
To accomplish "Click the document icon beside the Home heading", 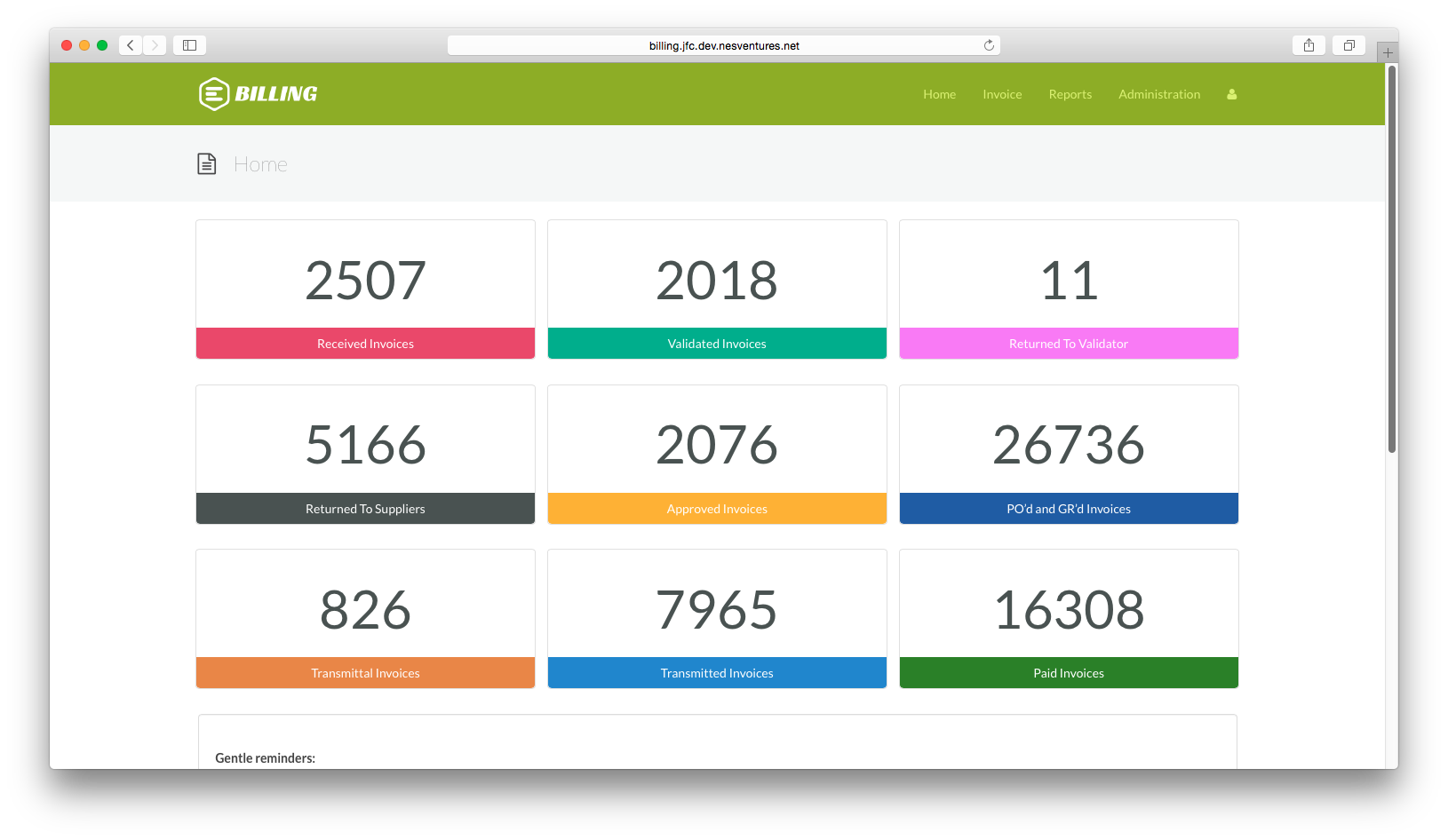I will coord(206,163).
